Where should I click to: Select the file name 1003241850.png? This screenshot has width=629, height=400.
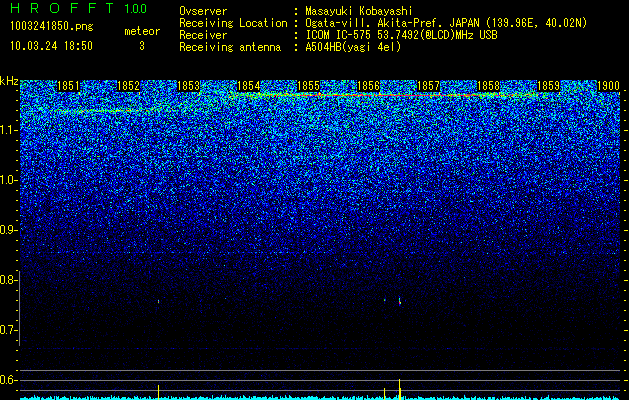(x=52, y=27)
